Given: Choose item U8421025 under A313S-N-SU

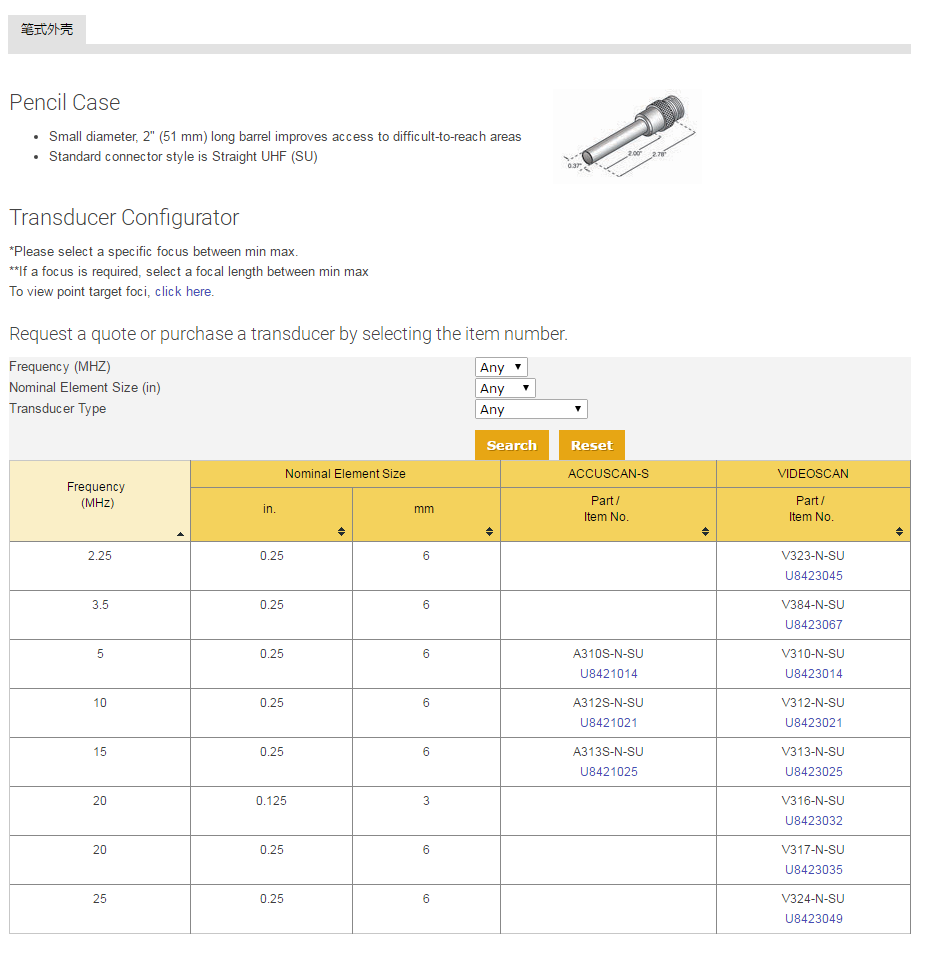Looking at the screenshot, I should [608, 772].
